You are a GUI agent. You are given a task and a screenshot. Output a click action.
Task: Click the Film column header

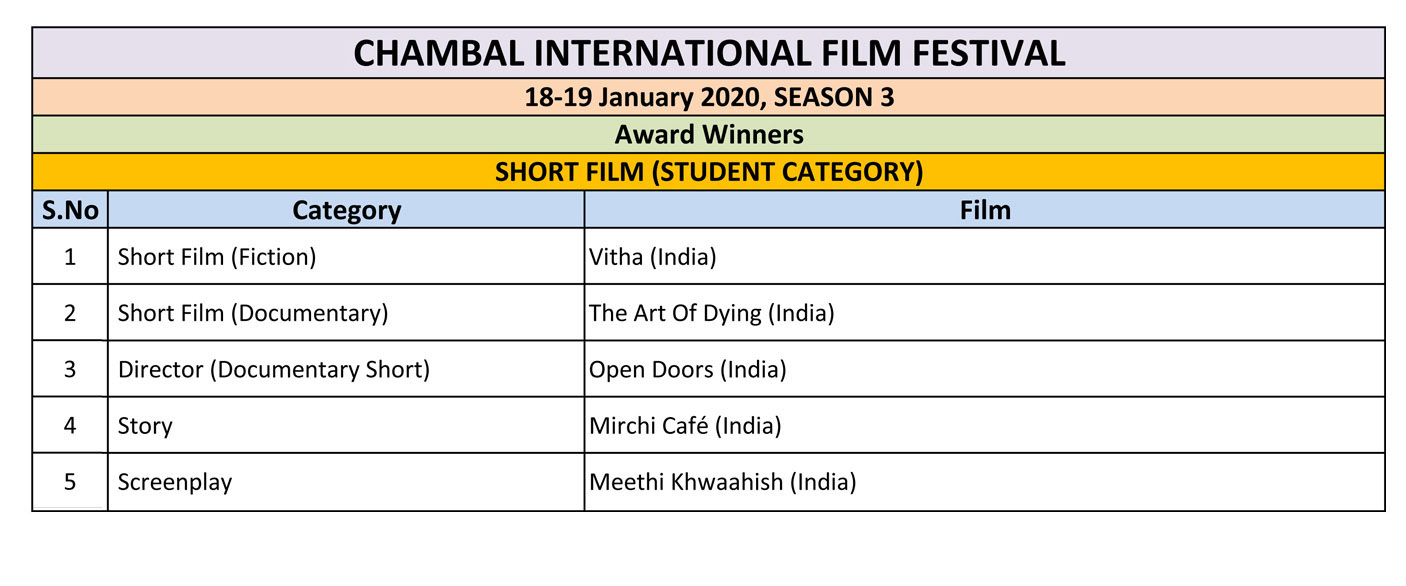[985, 210]
